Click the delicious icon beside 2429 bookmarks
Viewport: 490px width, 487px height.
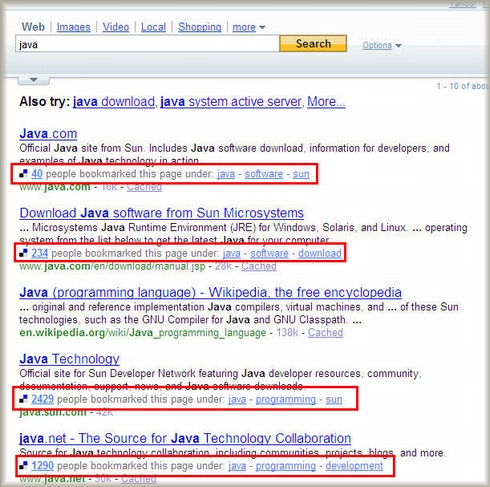(x=23, y=399)
